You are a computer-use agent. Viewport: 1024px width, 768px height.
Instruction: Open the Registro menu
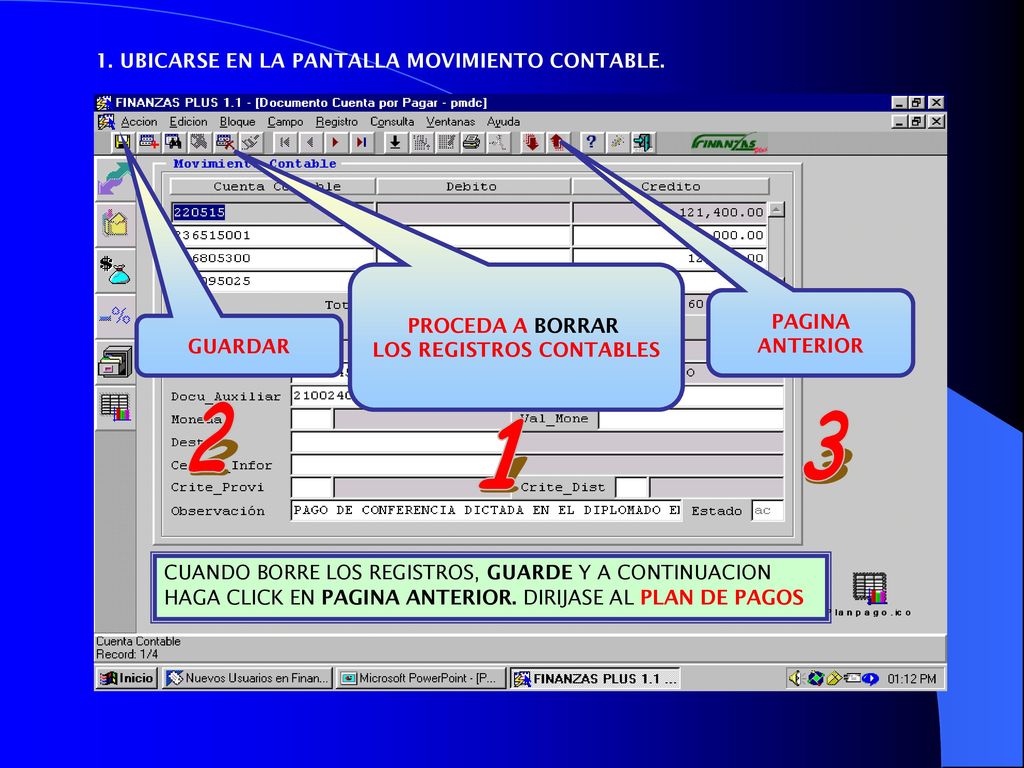[x=336, y=121]
